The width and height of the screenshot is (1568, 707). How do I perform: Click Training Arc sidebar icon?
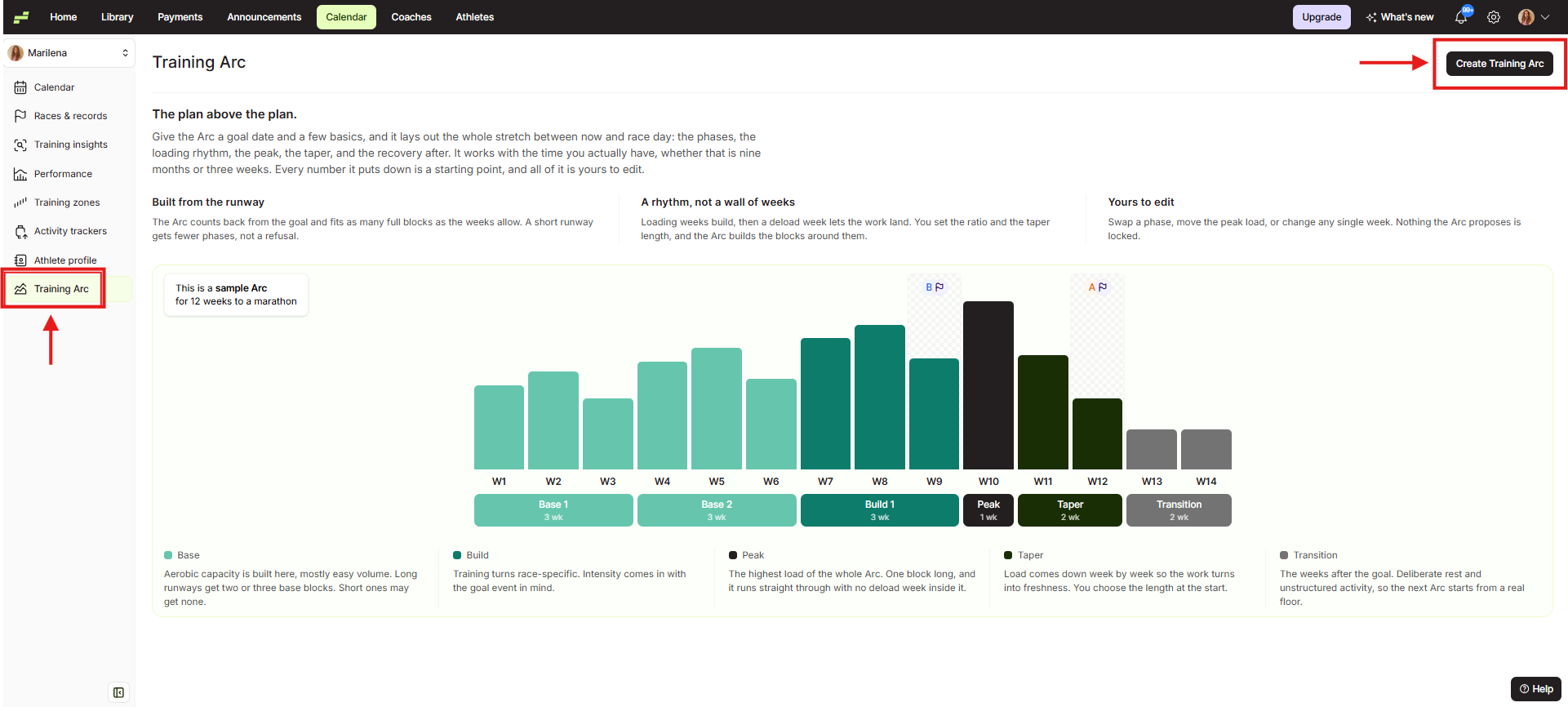(x=20, y=289)
